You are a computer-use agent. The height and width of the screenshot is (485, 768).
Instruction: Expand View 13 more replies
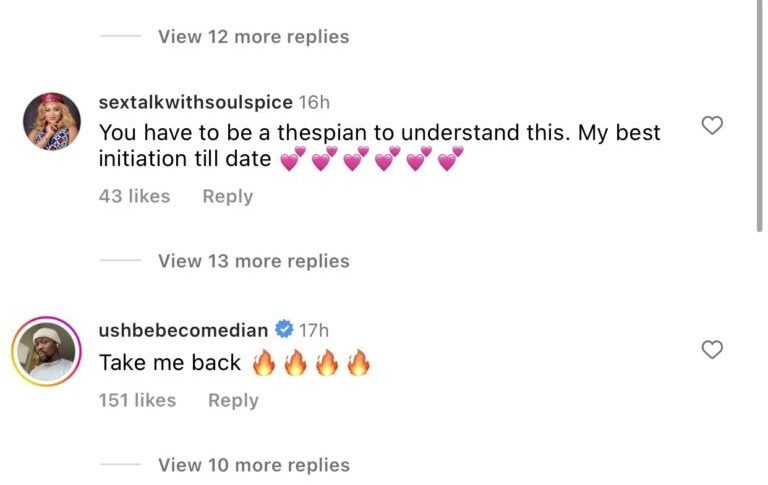(x=253, y=261)
